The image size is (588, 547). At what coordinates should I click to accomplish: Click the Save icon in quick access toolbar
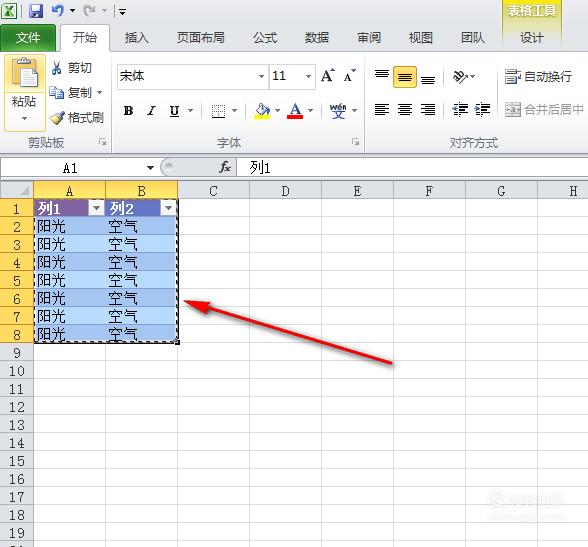(36, 11)
